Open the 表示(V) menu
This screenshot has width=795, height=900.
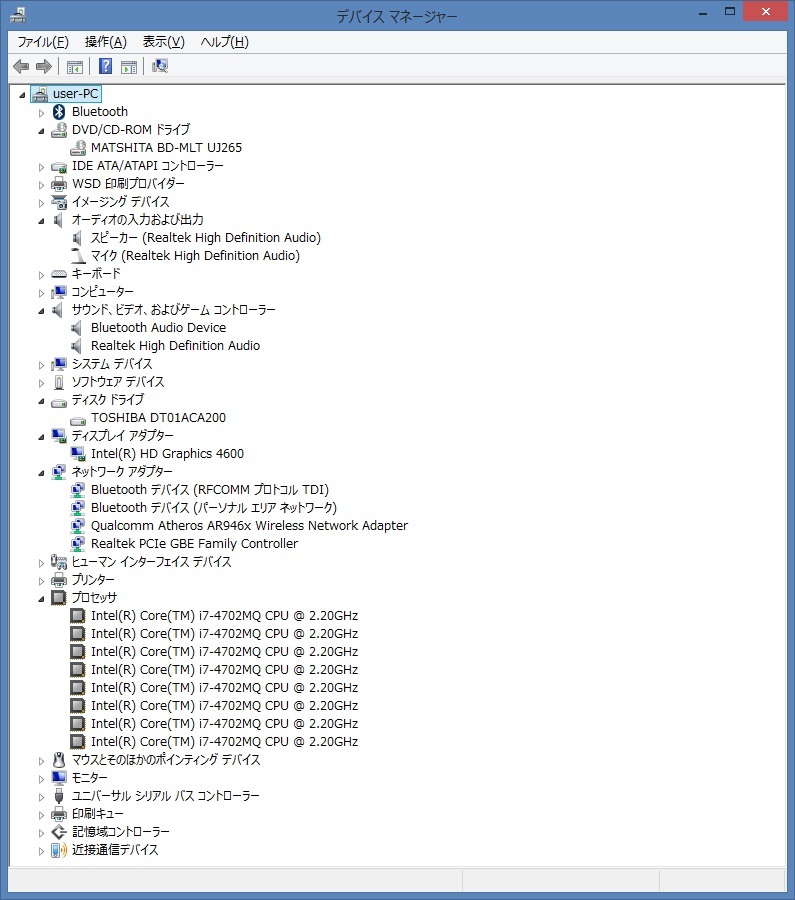[x=164, y=42]
